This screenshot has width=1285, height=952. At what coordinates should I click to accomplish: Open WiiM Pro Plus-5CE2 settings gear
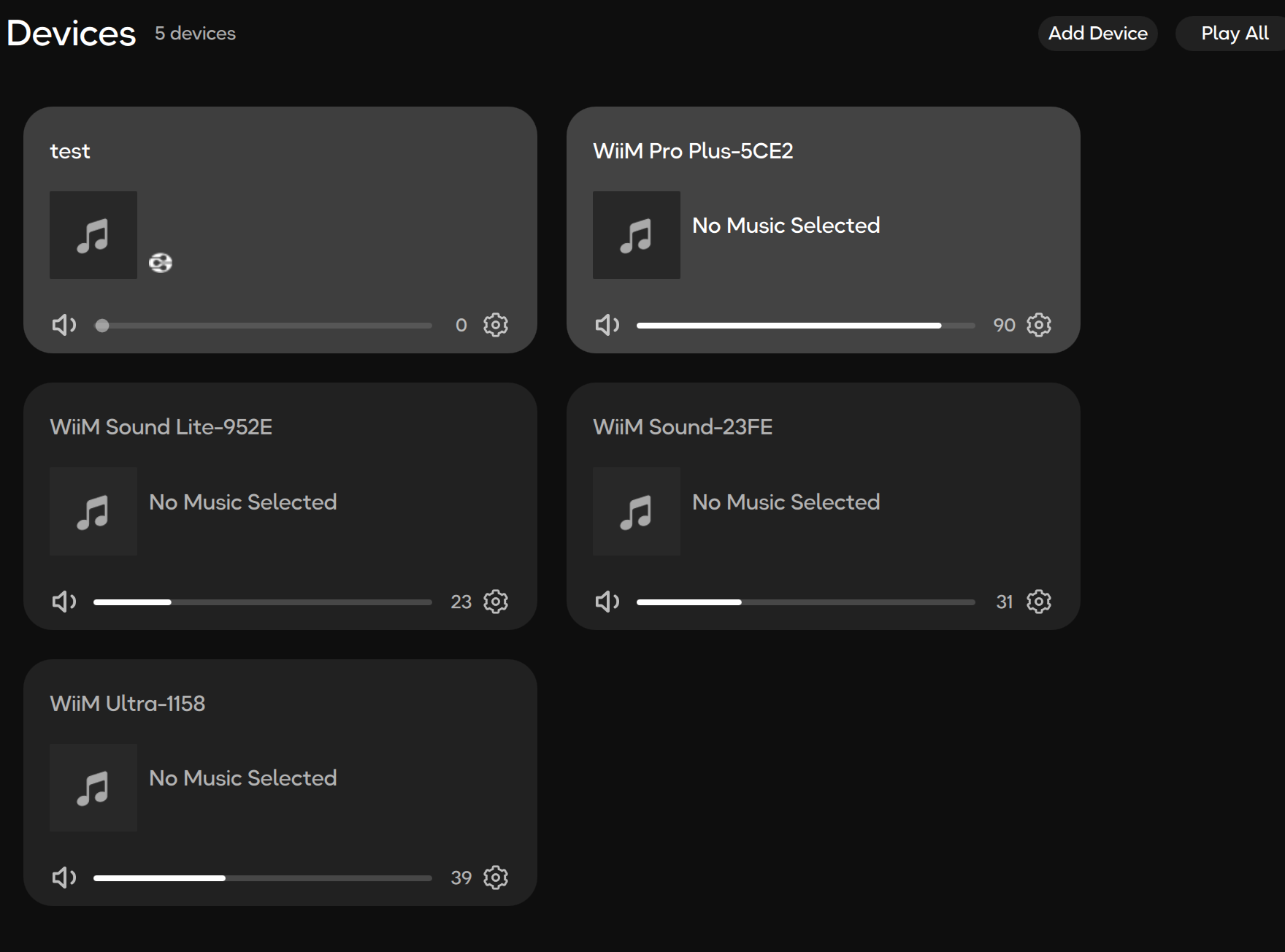click(x=1039, y=325)
